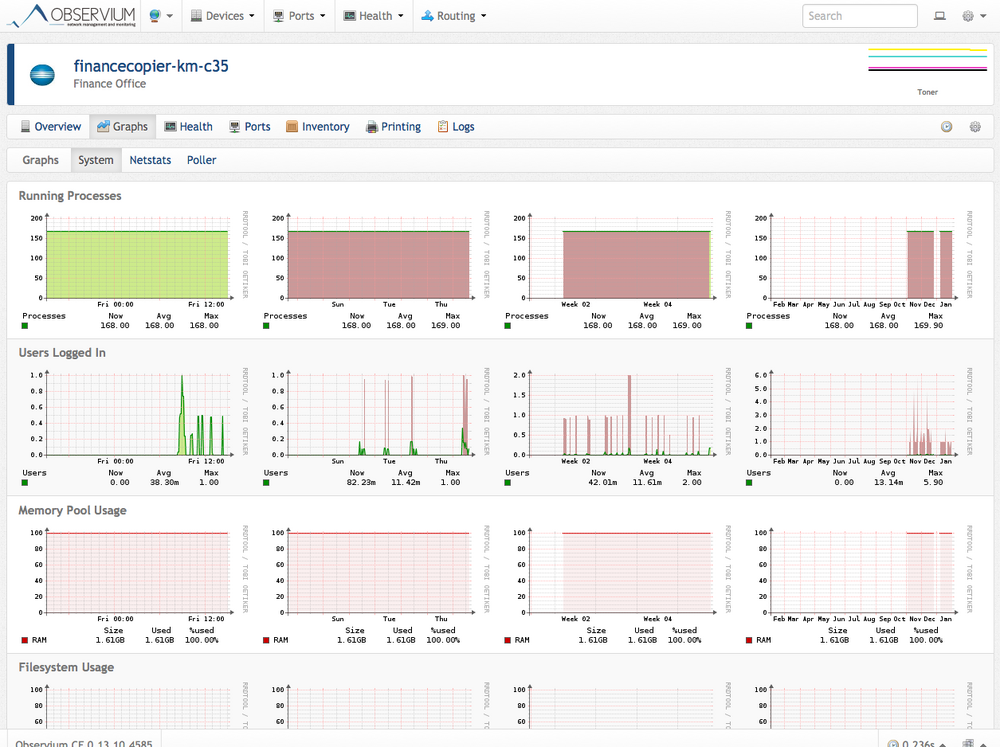
Task: Select the System graphs sub-tab
Action: coord(96,160)
